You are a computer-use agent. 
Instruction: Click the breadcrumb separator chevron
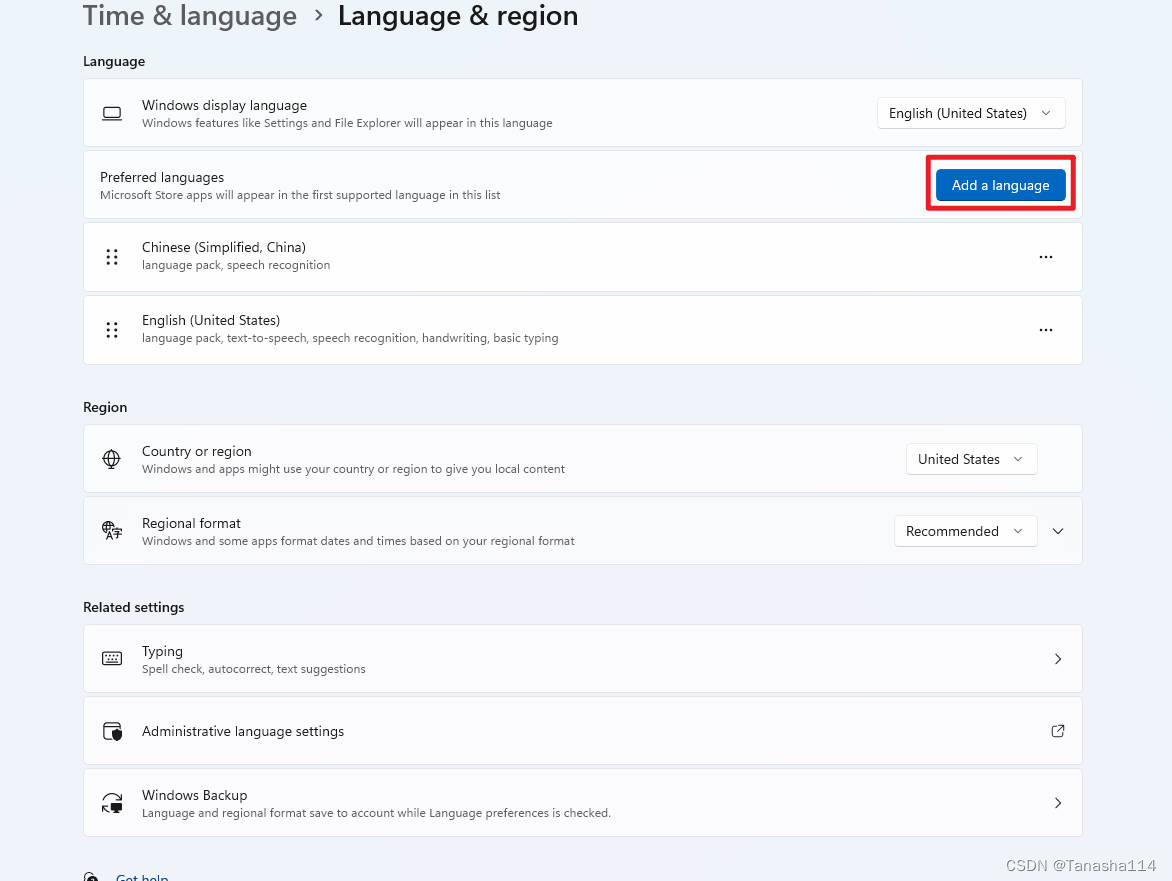click(318, 16)
